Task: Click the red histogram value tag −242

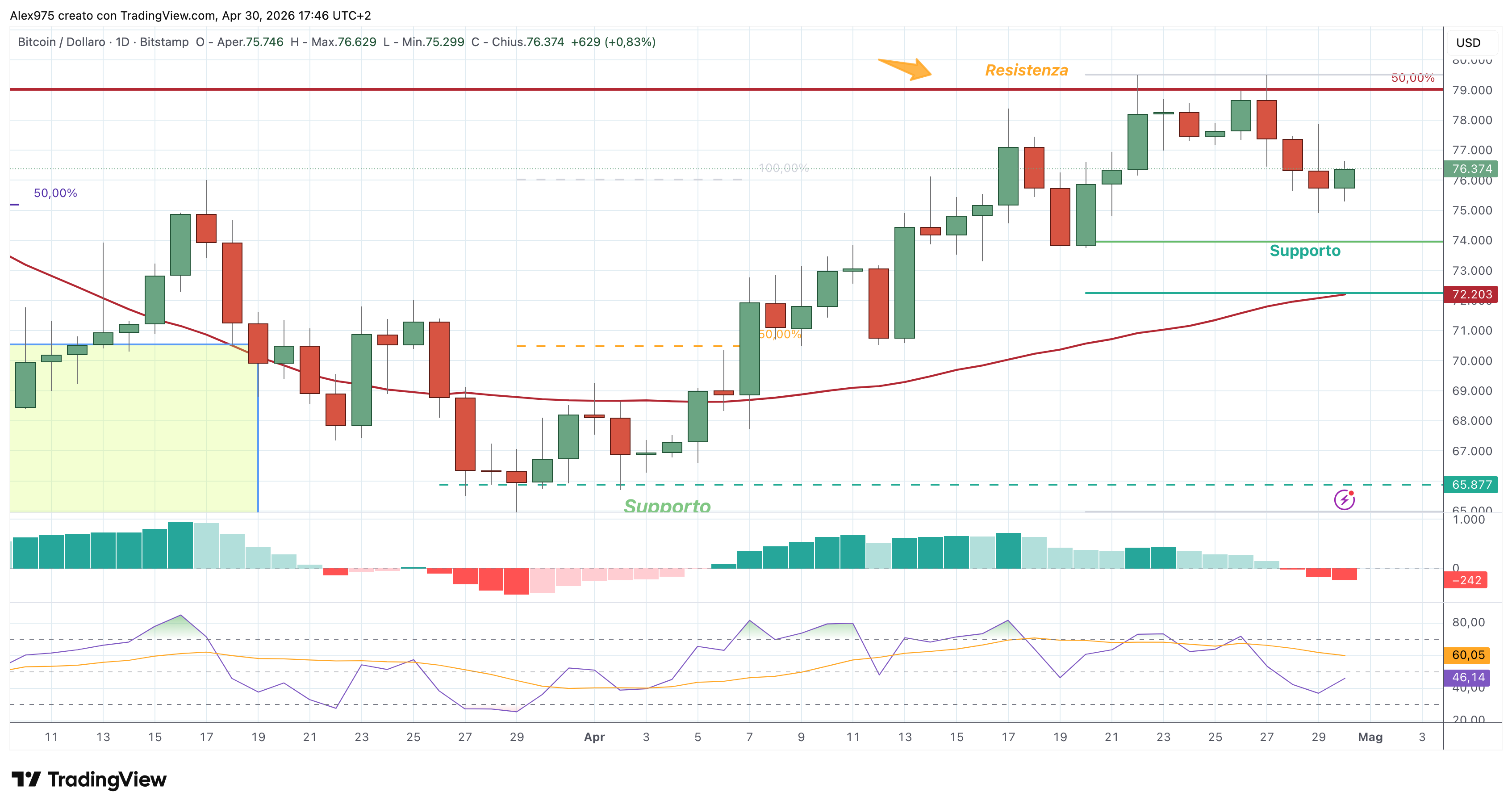Action: click(x=1466, y=580)
